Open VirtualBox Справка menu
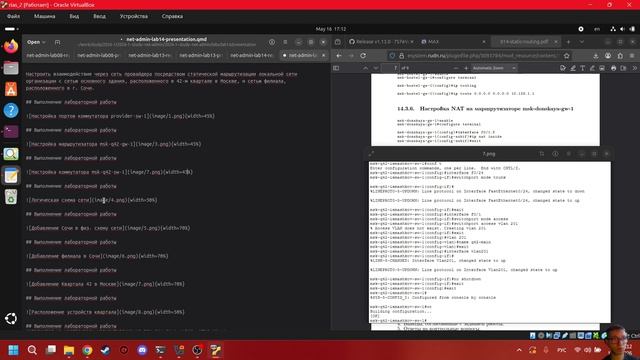640x360 pixels. pos(172,16)
